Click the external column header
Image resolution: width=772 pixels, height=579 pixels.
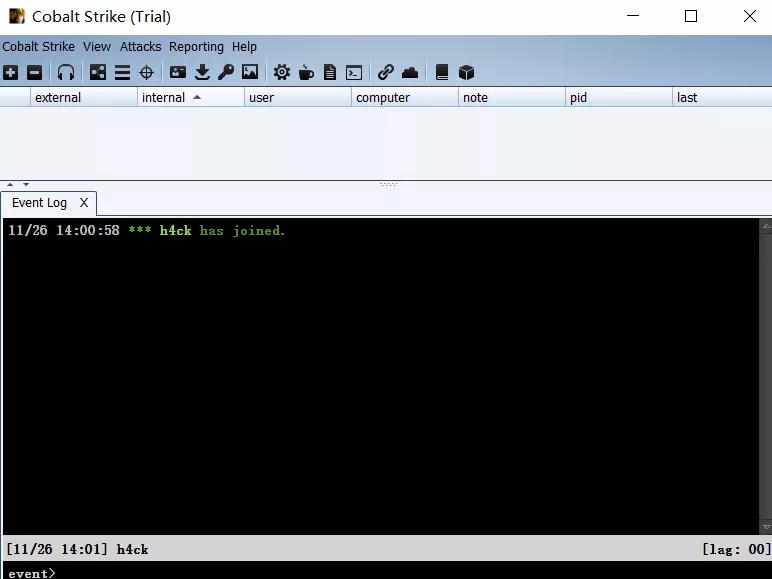pos(58,98)
